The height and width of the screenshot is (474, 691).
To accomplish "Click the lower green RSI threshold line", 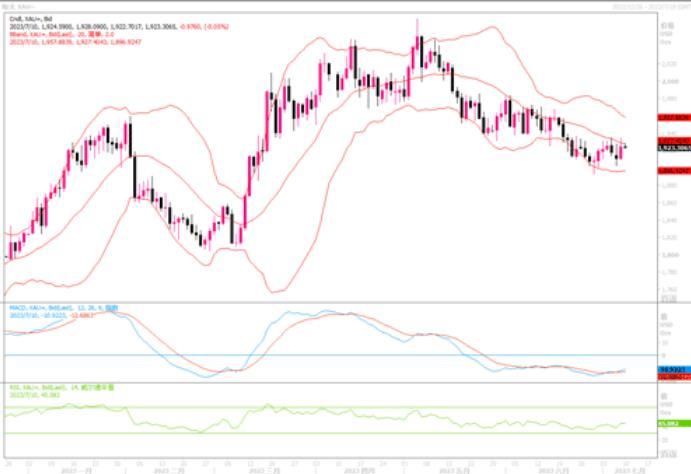I will click(x=300, y=433).
